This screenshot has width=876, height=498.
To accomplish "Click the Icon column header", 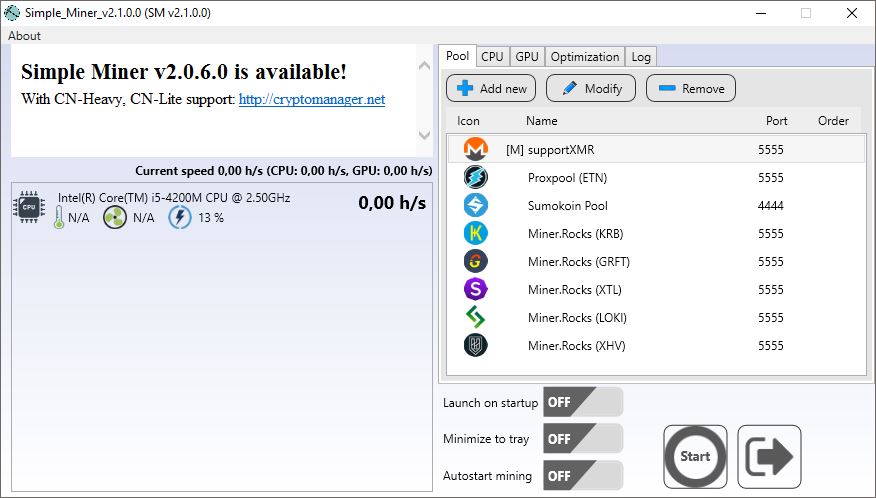I will (x=468, y=121).
